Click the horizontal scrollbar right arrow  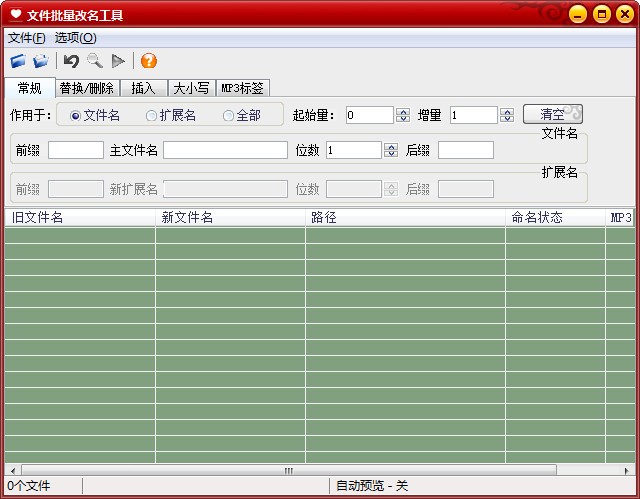tap(627, 471)
